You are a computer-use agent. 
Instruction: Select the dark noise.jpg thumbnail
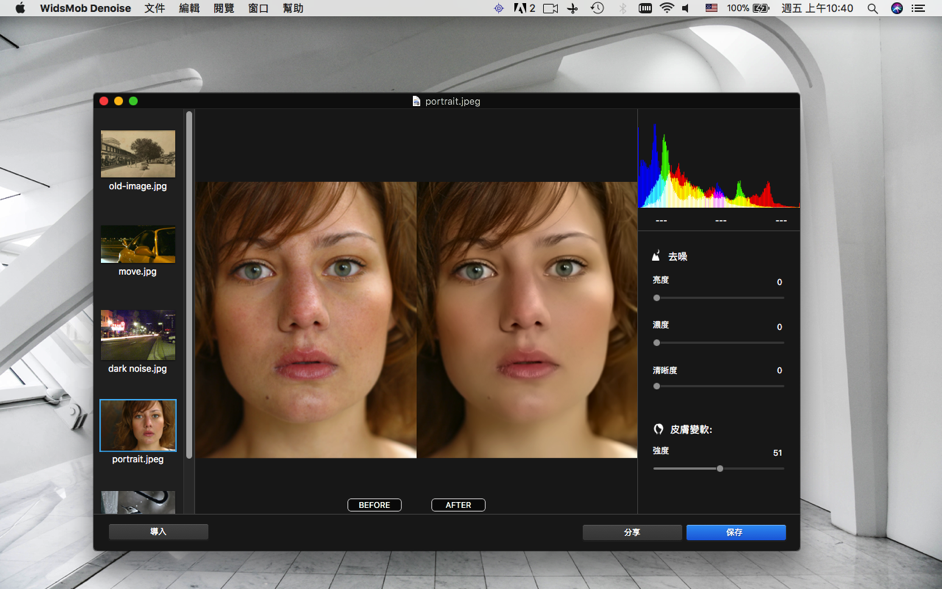click(138, 335)
